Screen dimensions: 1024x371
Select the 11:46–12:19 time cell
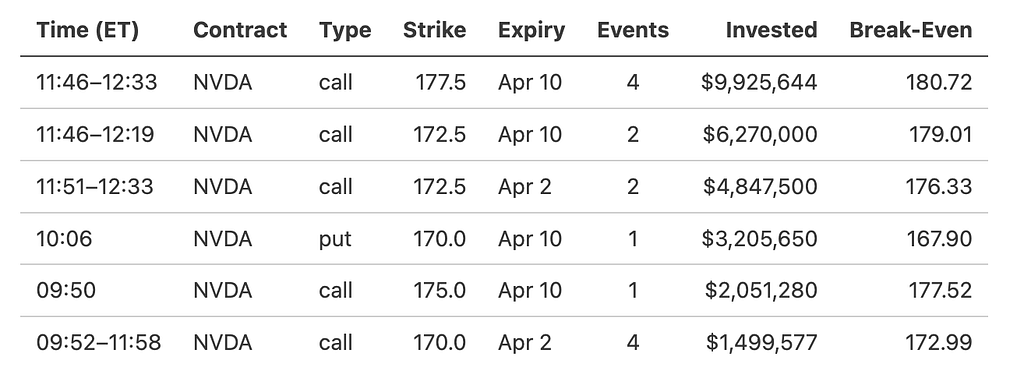[95, 135]
